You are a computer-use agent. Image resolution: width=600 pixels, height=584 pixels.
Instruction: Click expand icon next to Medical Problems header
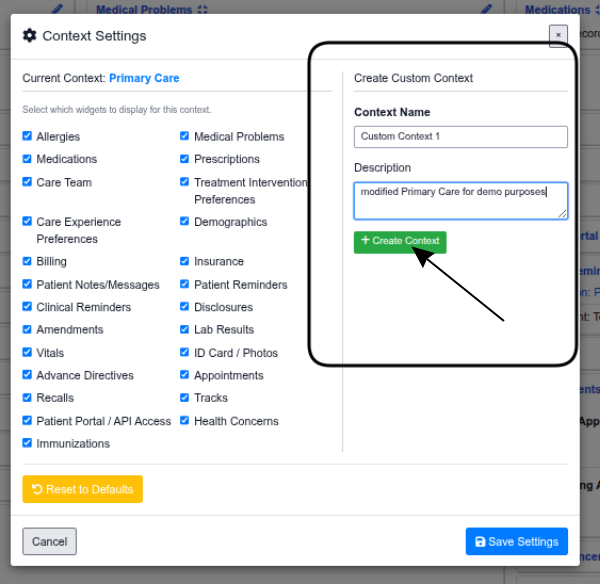[x=203, y=10]
